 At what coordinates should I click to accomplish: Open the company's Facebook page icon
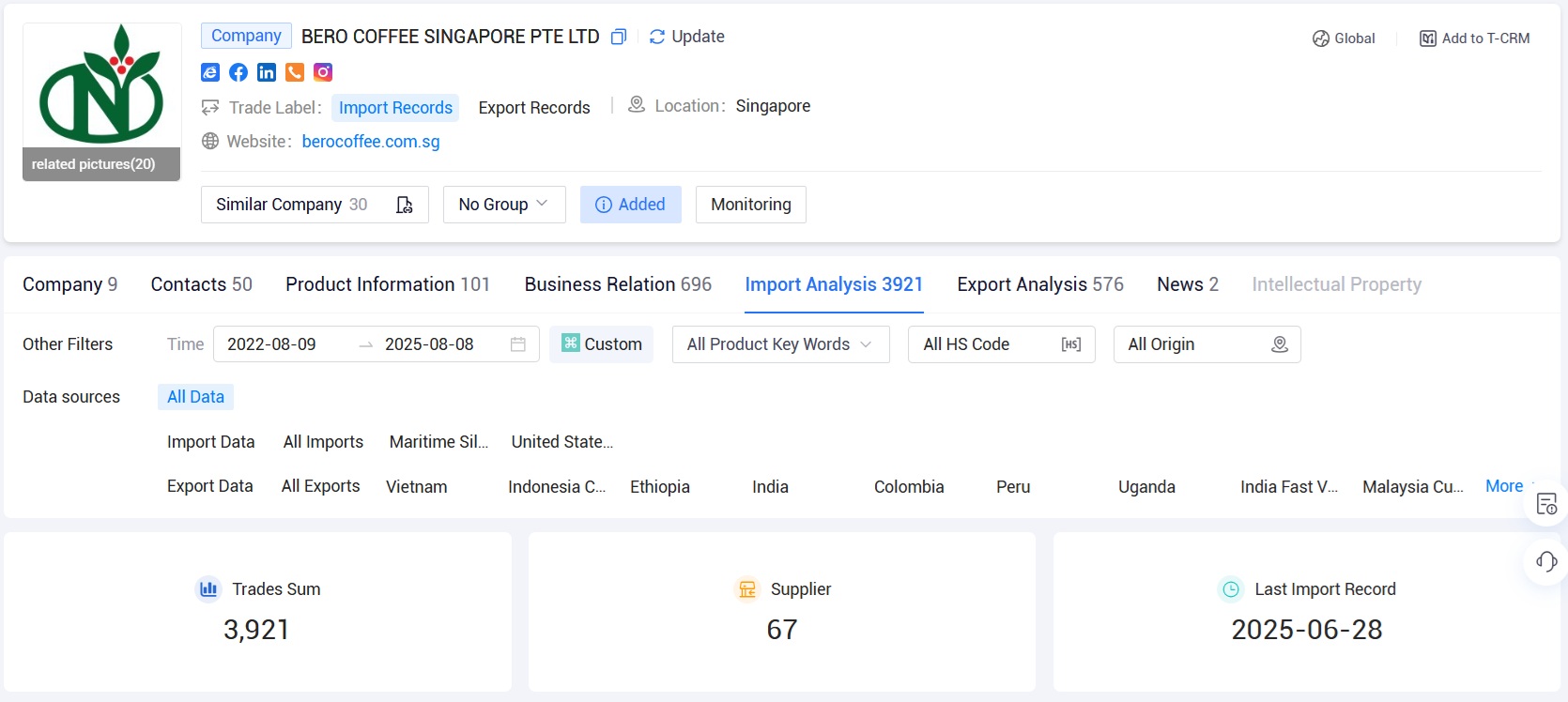pyautogui.click(x=238, y=72)
